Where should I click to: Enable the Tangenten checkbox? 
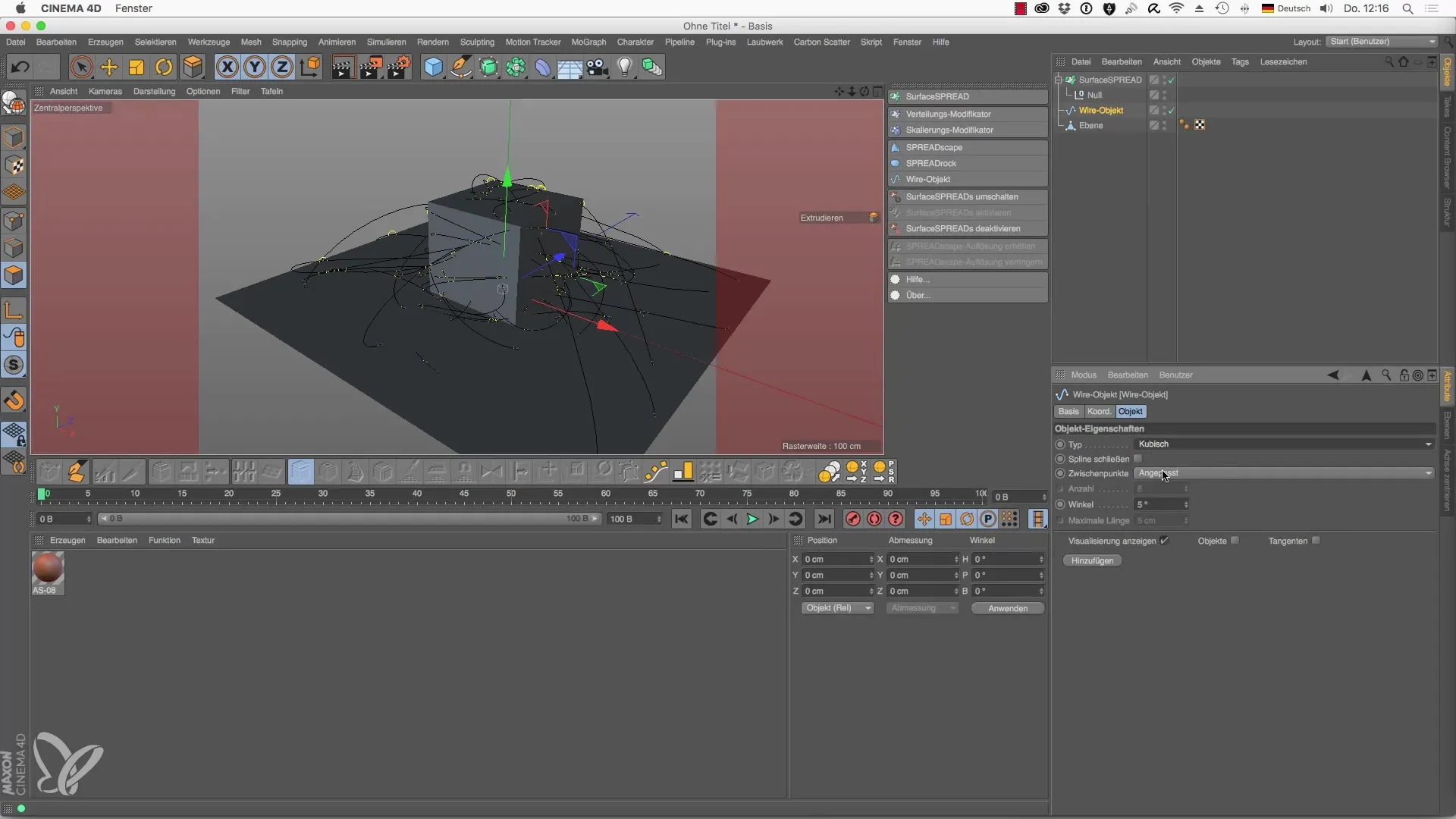point(1316,541)
